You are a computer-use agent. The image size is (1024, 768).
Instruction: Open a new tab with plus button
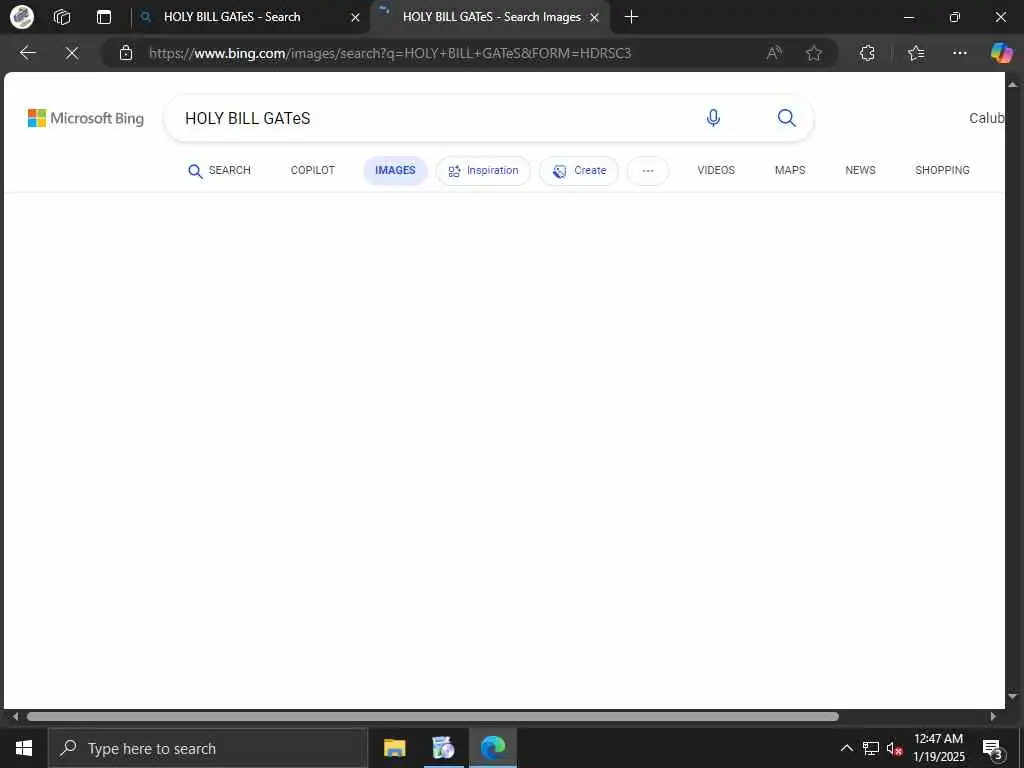(631, 17)
